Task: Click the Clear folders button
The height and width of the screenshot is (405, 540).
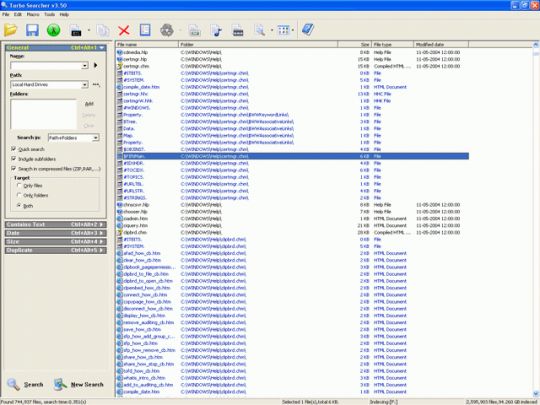Action: tap(89, 126)
